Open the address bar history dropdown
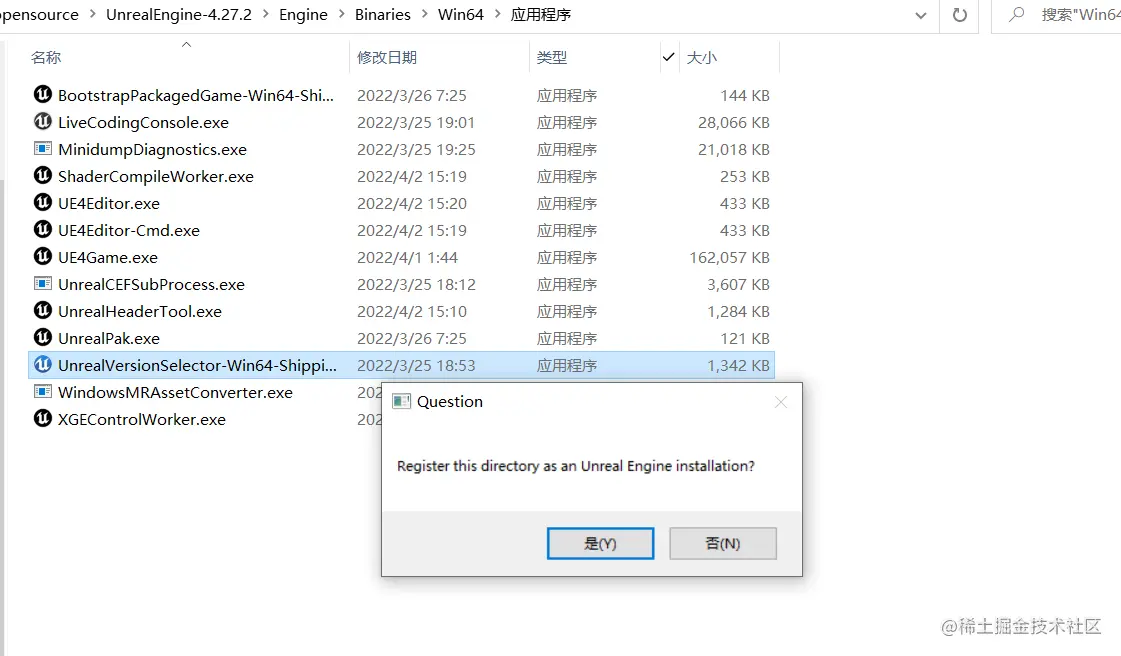This screenshot has width=1121, height=656. click(x=921, y=16)
